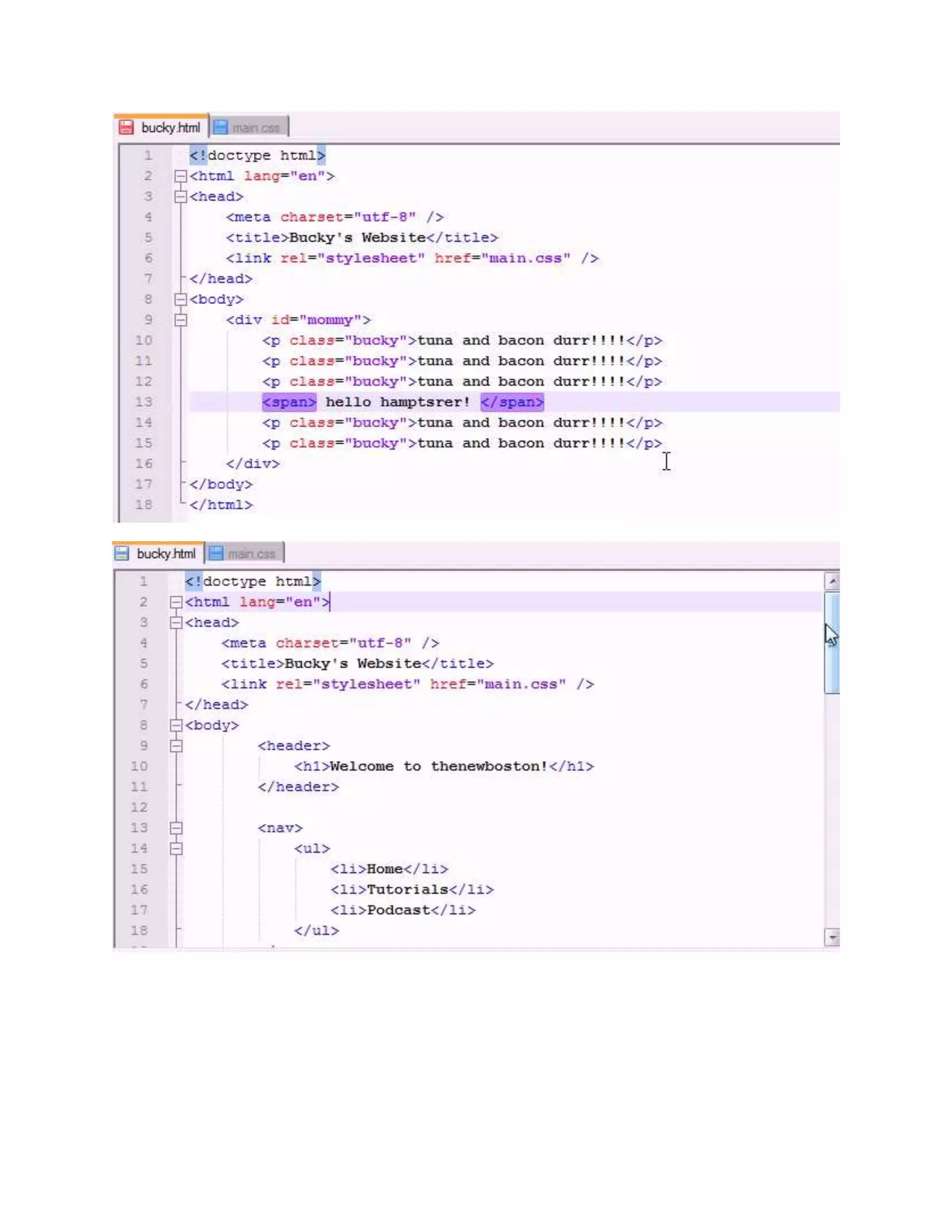Image resolution: width=952 pixels, height=1232 pixels.
Task: Click the Bucky's Website title line in the upper editor
Action: point(362,238)
